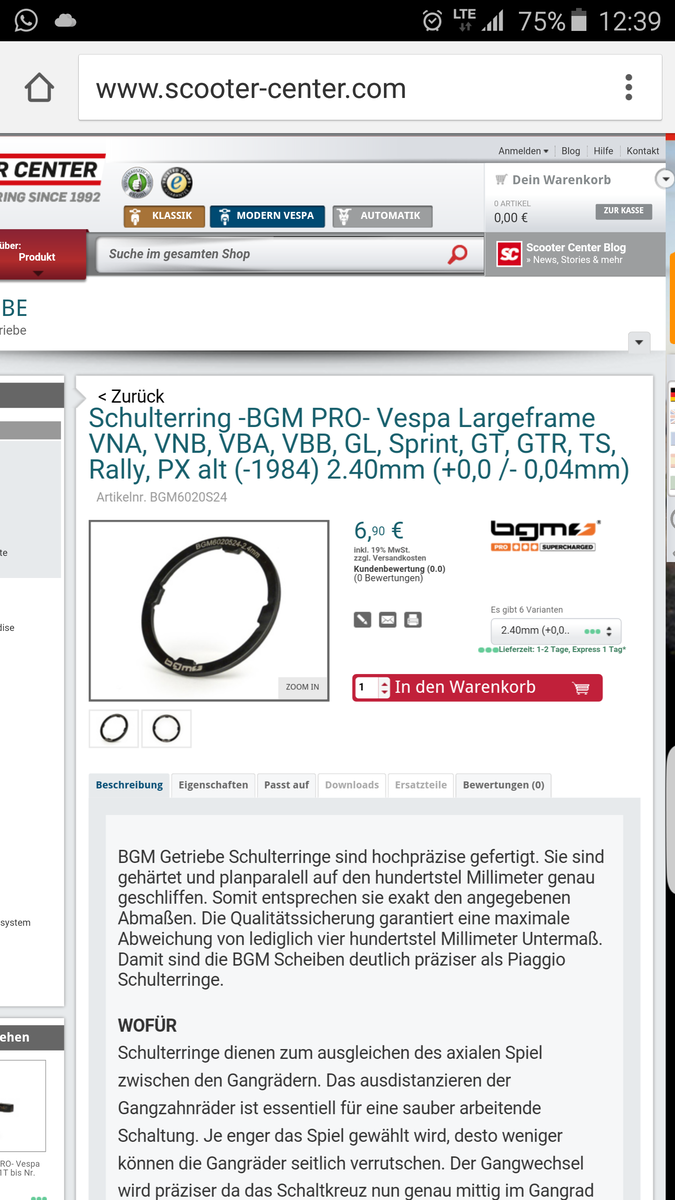Tap the browser home icon

tap(39, 88)
